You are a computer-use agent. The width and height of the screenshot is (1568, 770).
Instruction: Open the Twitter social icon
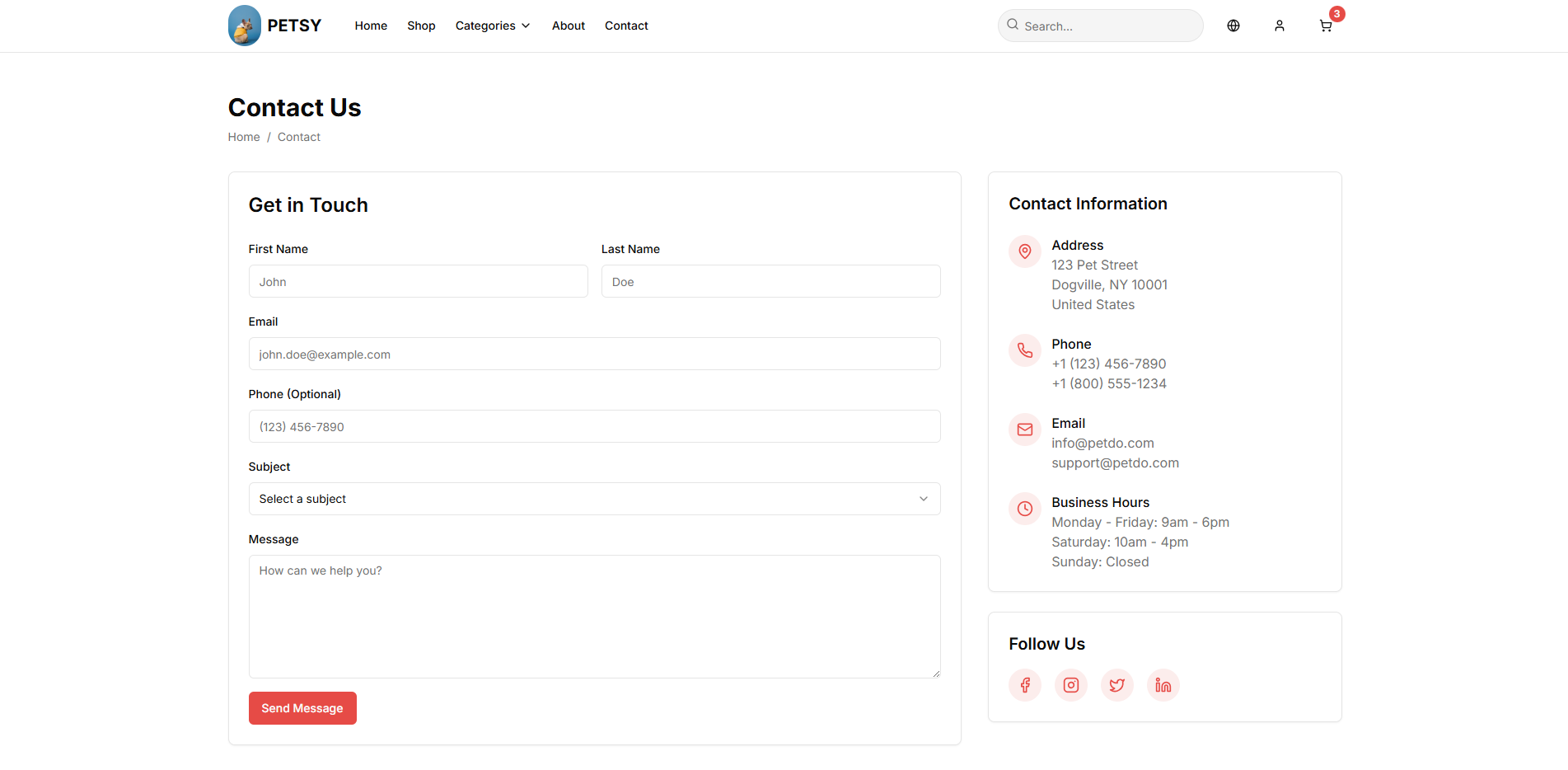[x=1116, y=685]
